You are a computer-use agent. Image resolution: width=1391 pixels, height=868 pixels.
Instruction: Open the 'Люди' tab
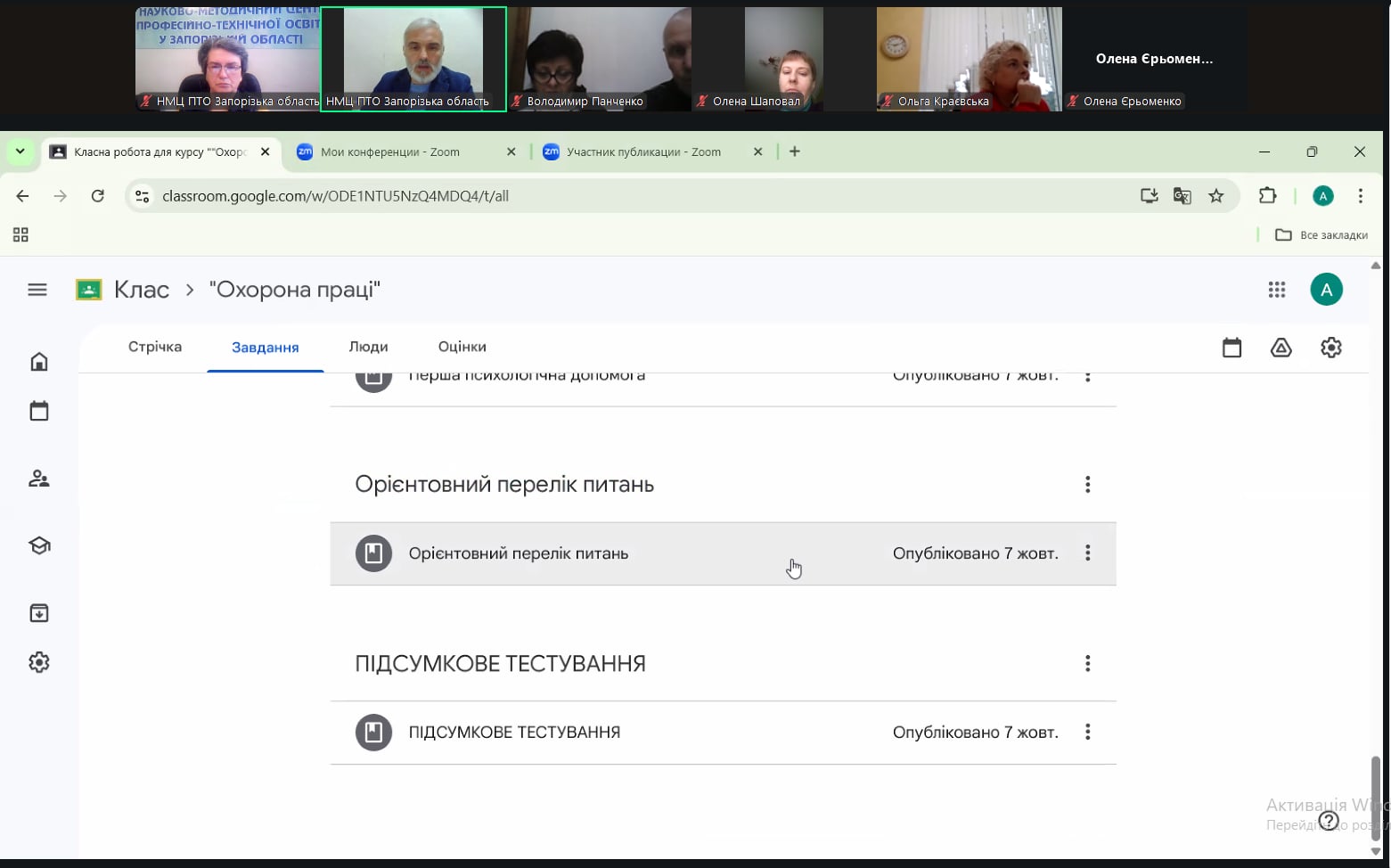pos(368,347)
